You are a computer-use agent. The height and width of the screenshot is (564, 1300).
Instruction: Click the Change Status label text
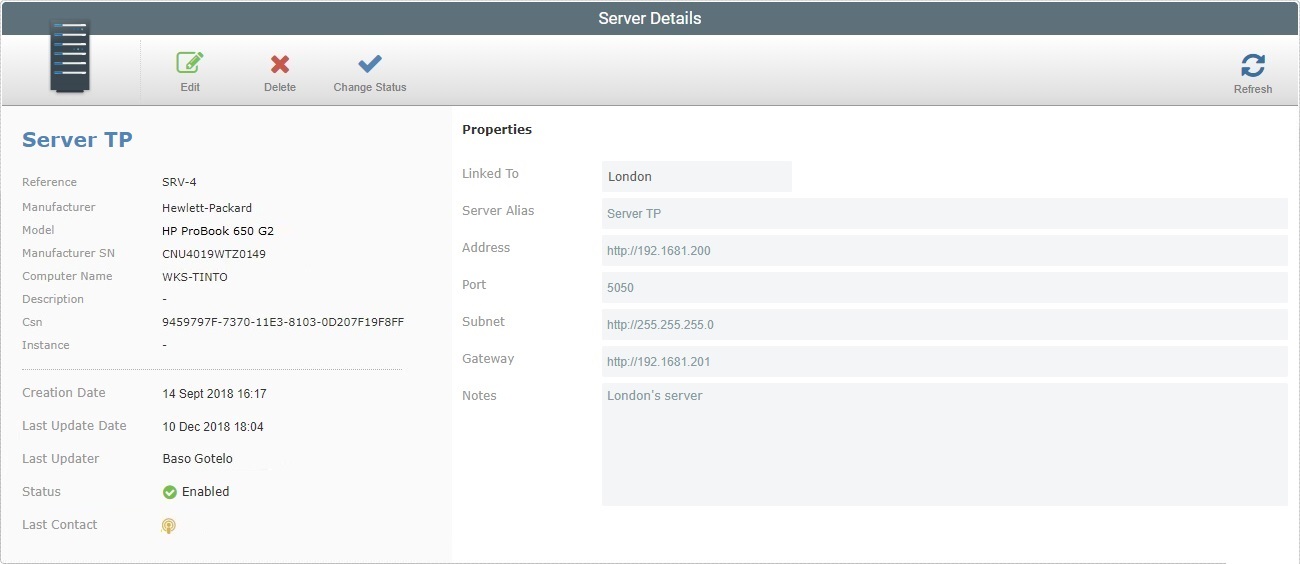click(370, 88)
